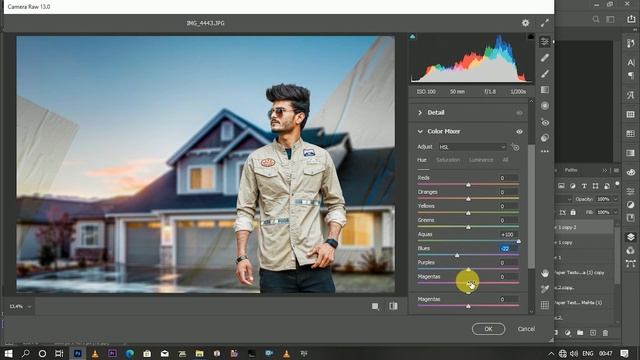This screenshot has height=360, width=640.
Task: Open Photoshop workspace switcher icon
Action: point(611,19)
